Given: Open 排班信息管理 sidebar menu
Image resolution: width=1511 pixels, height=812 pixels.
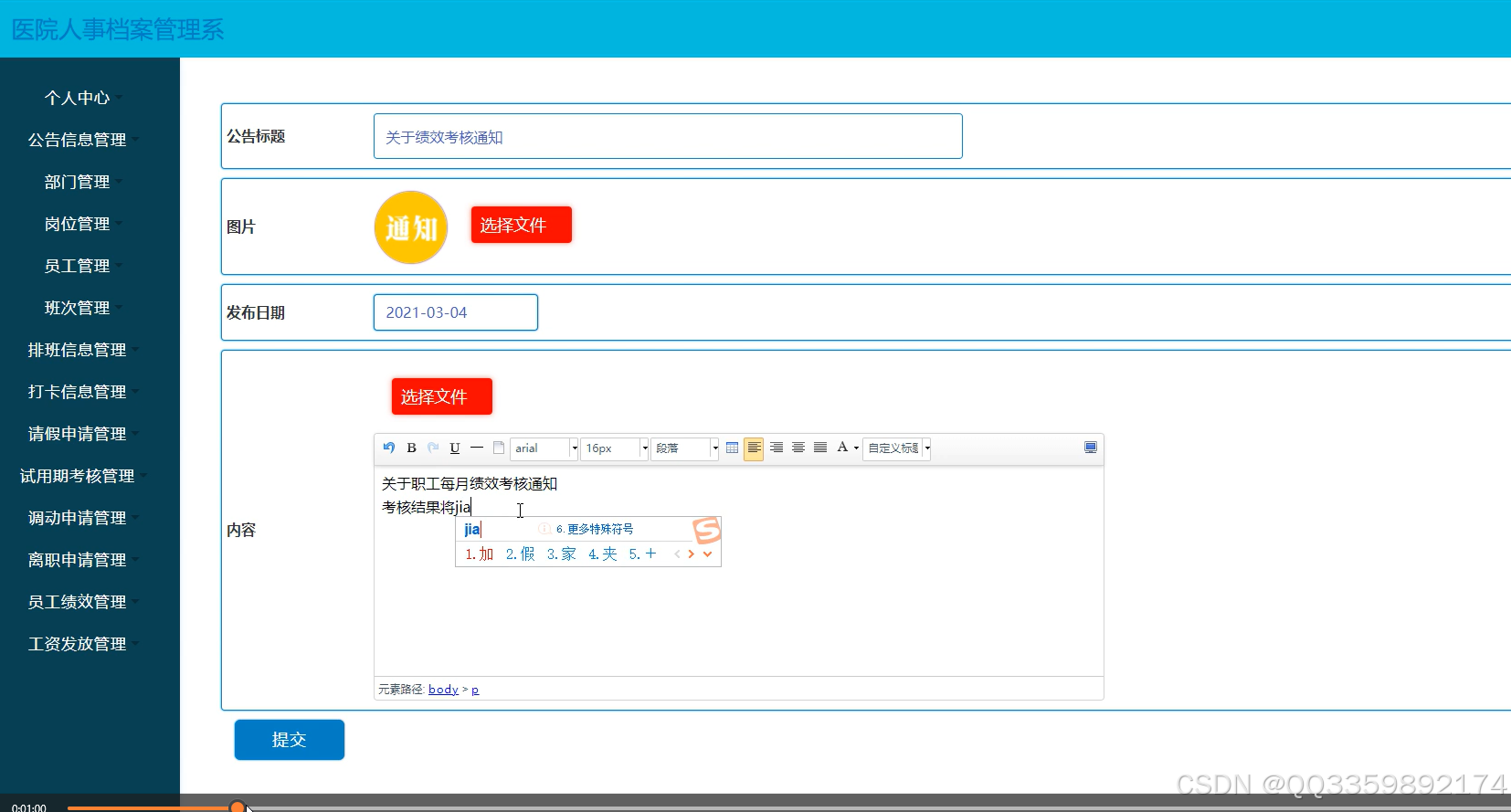Looking at the screenshot, I should point(78,350).
